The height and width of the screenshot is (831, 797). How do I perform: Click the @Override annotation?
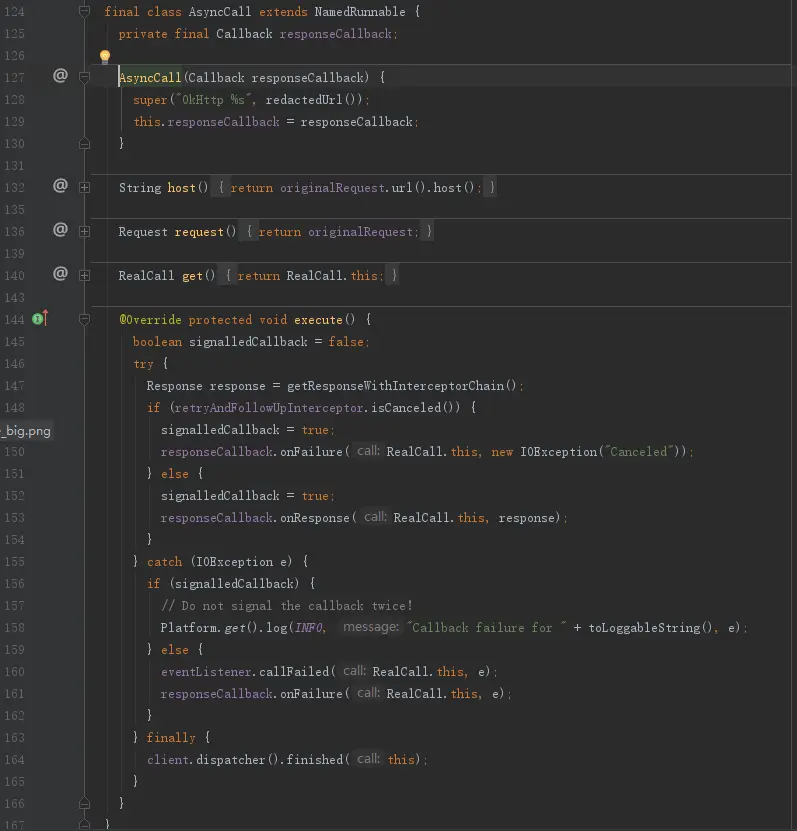150,320
